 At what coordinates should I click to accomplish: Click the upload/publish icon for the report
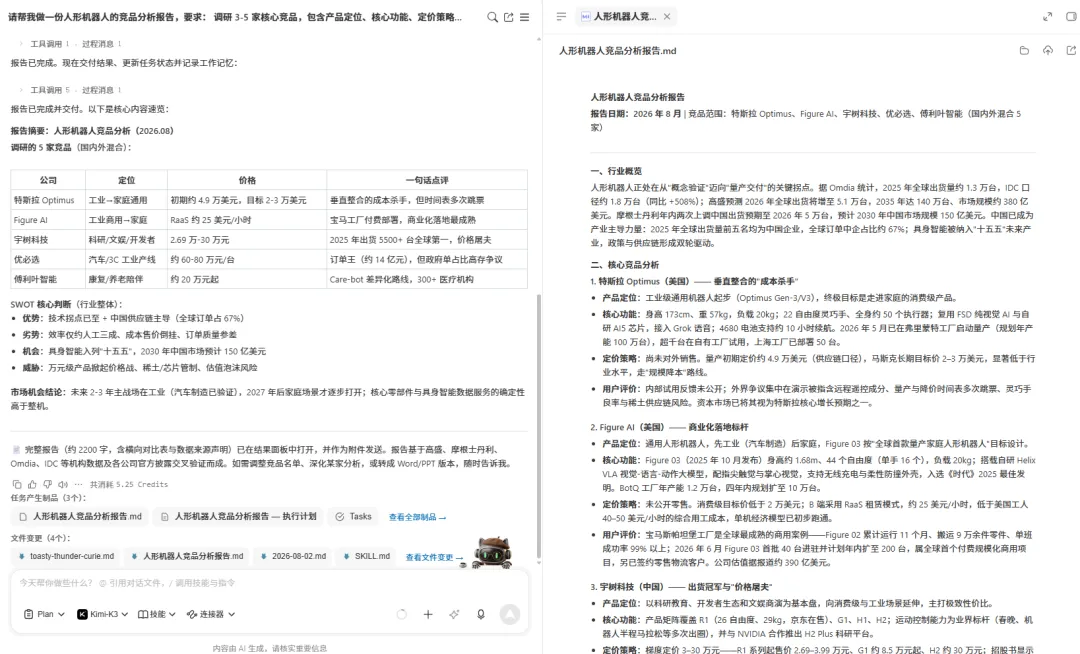(x=1048, y=50)
